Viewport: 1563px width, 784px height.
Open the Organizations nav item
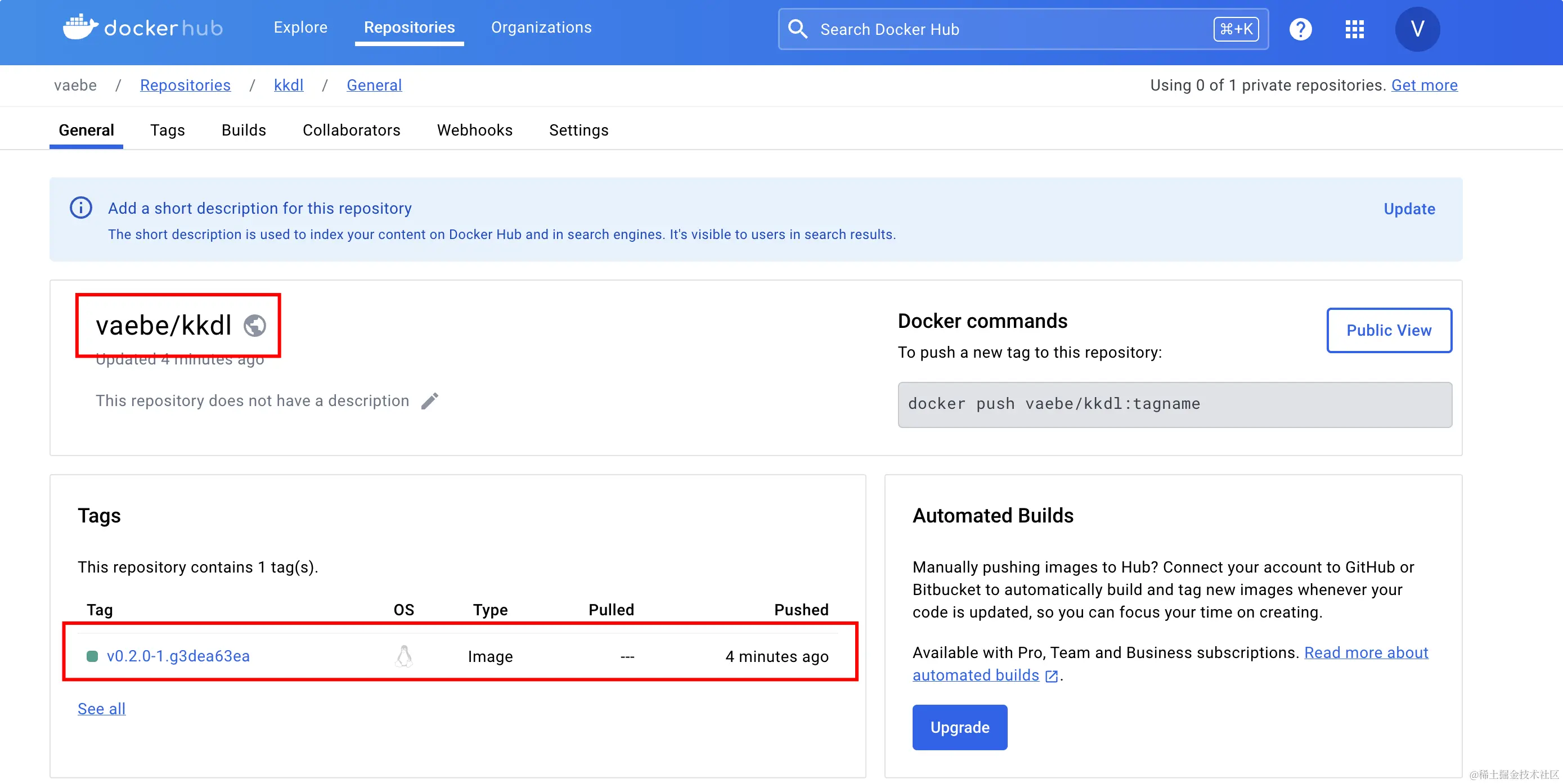tap(541, 28)
